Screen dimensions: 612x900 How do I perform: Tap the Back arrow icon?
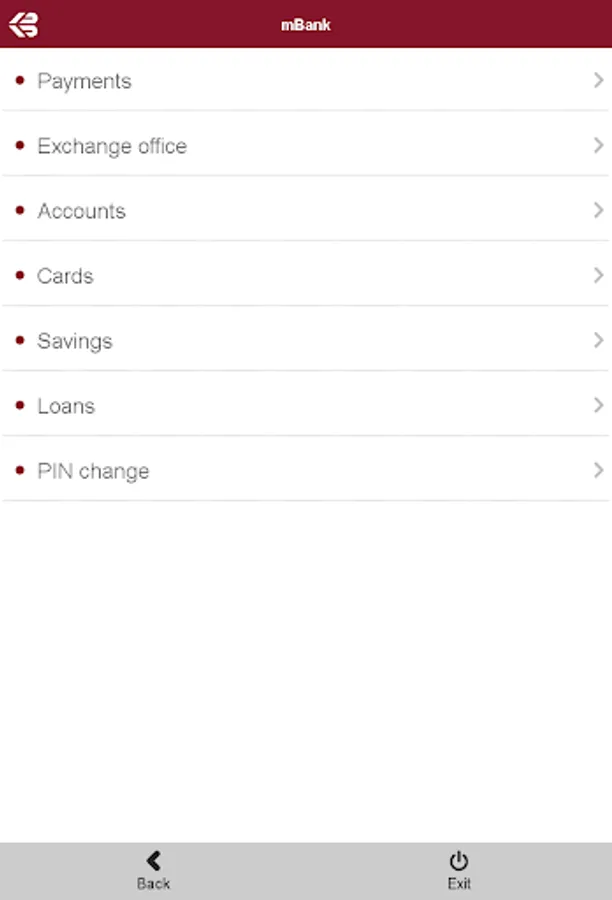(x=153, y=860)
